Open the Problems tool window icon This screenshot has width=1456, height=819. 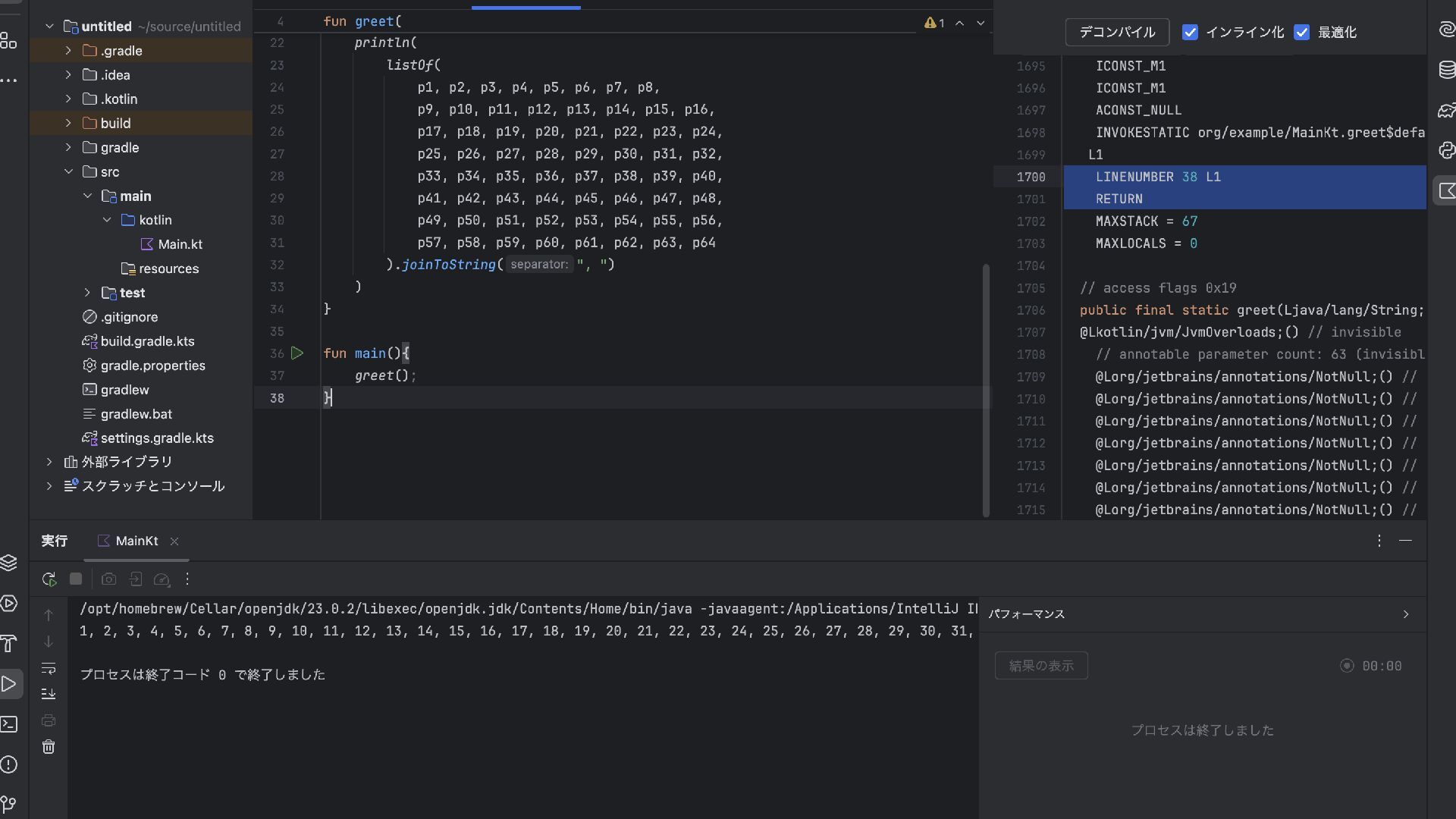click(9, 764)
